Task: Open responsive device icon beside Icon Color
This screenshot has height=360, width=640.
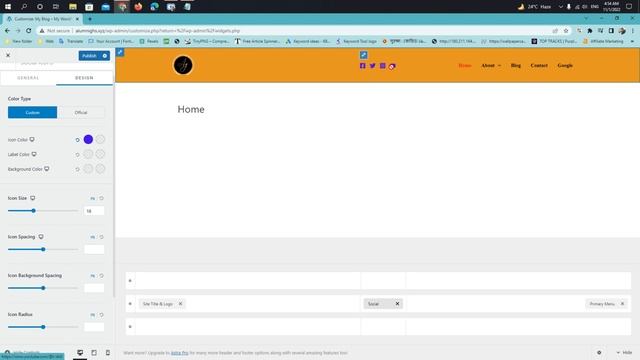Action: point(32,140)
